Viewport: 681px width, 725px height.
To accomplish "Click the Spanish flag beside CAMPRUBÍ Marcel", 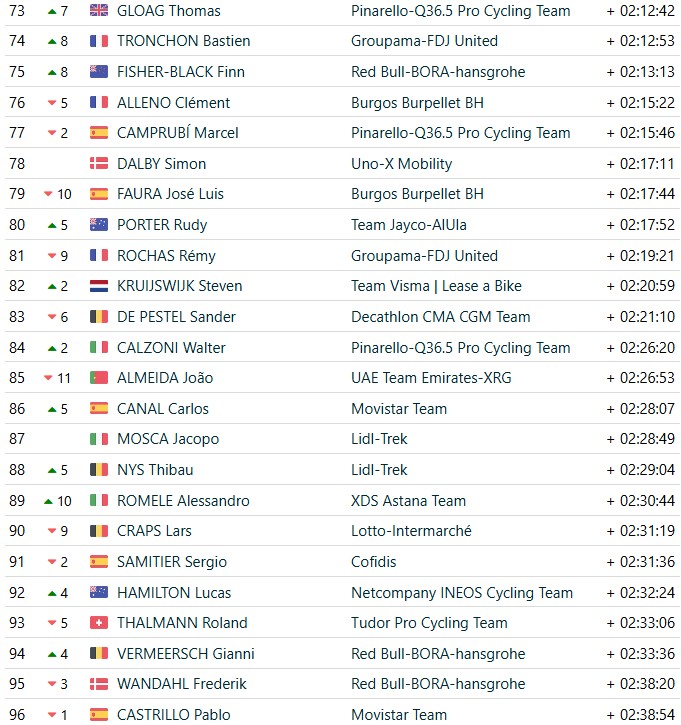I will pyautogui.click(x=98, y=133).
